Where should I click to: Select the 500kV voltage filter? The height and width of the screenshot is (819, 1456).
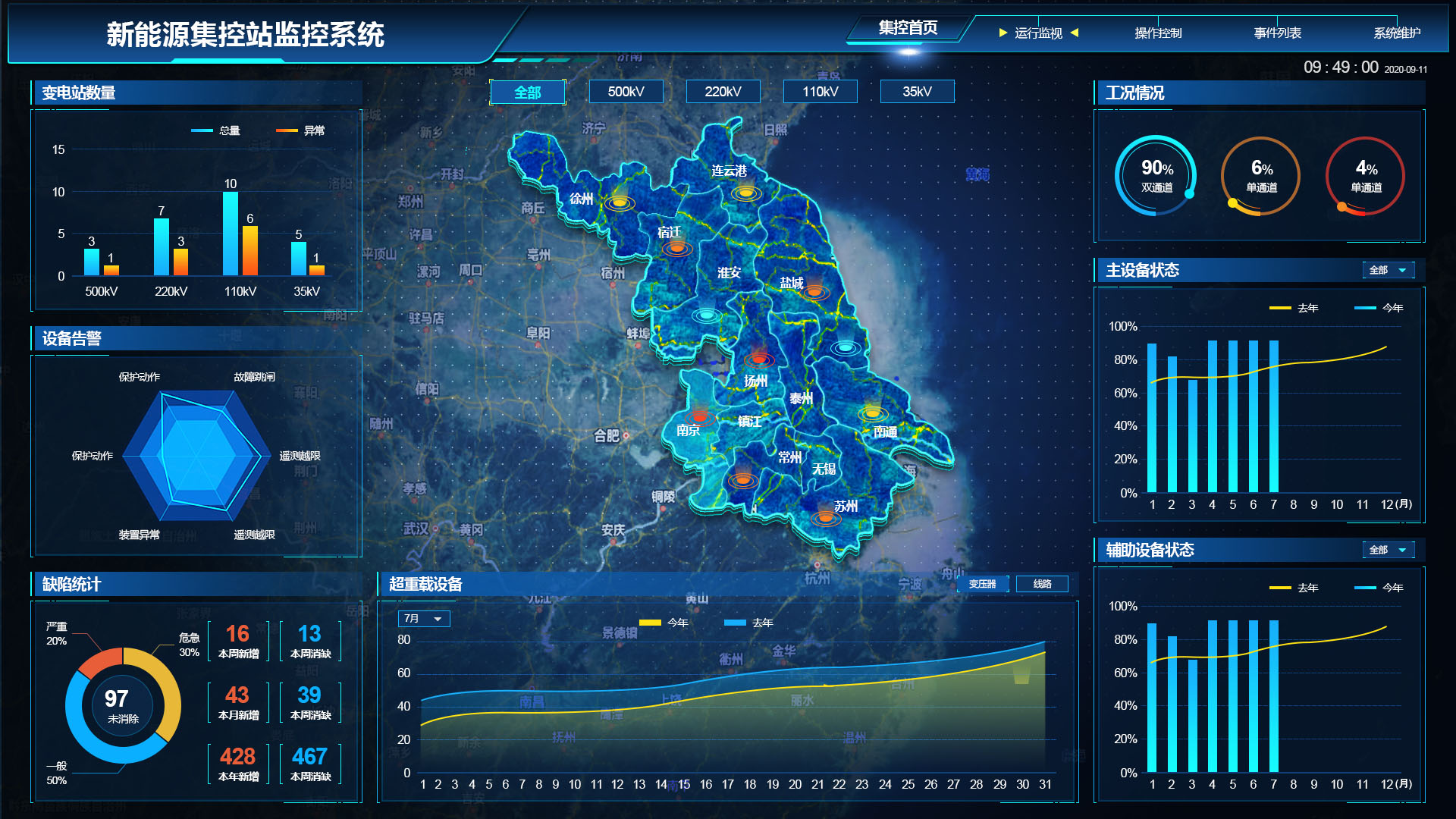click(626, 92)
